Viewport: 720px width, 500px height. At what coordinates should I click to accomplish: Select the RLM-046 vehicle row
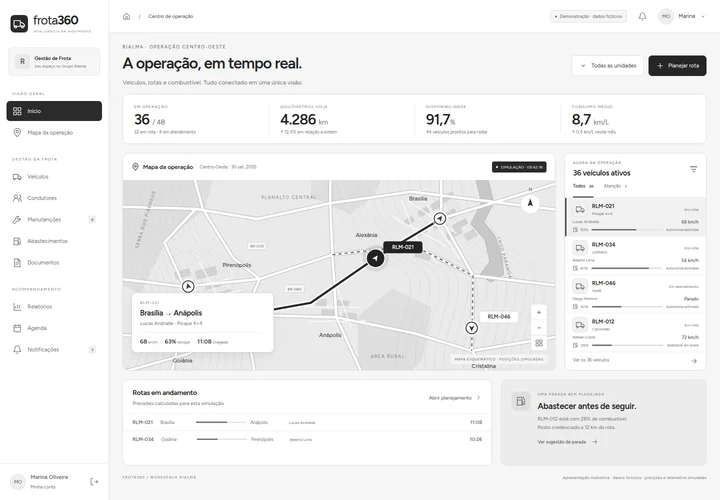(636, 294)
